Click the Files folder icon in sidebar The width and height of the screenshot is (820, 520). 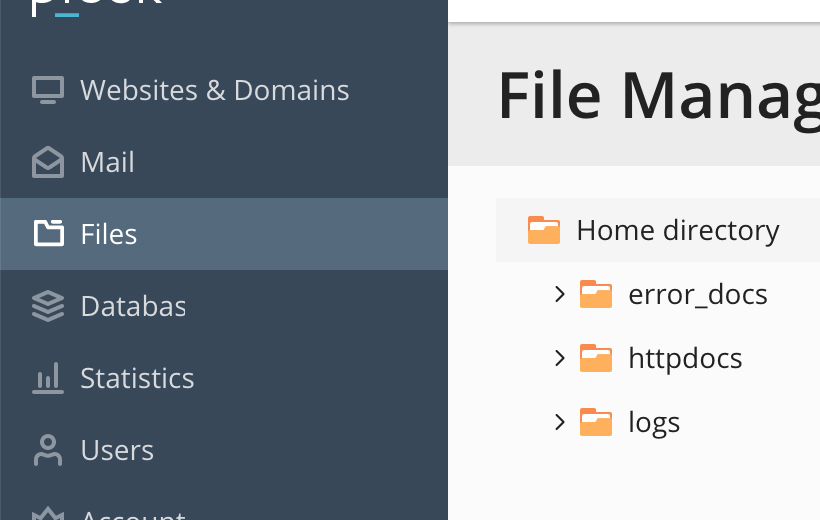click(x=49, y=233)
